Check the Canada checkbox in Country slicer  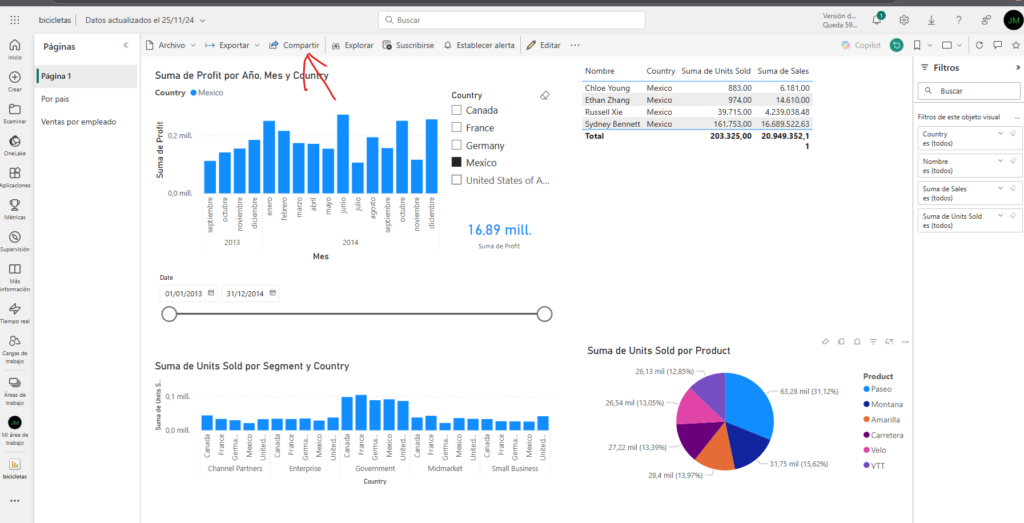click(456, 110)
